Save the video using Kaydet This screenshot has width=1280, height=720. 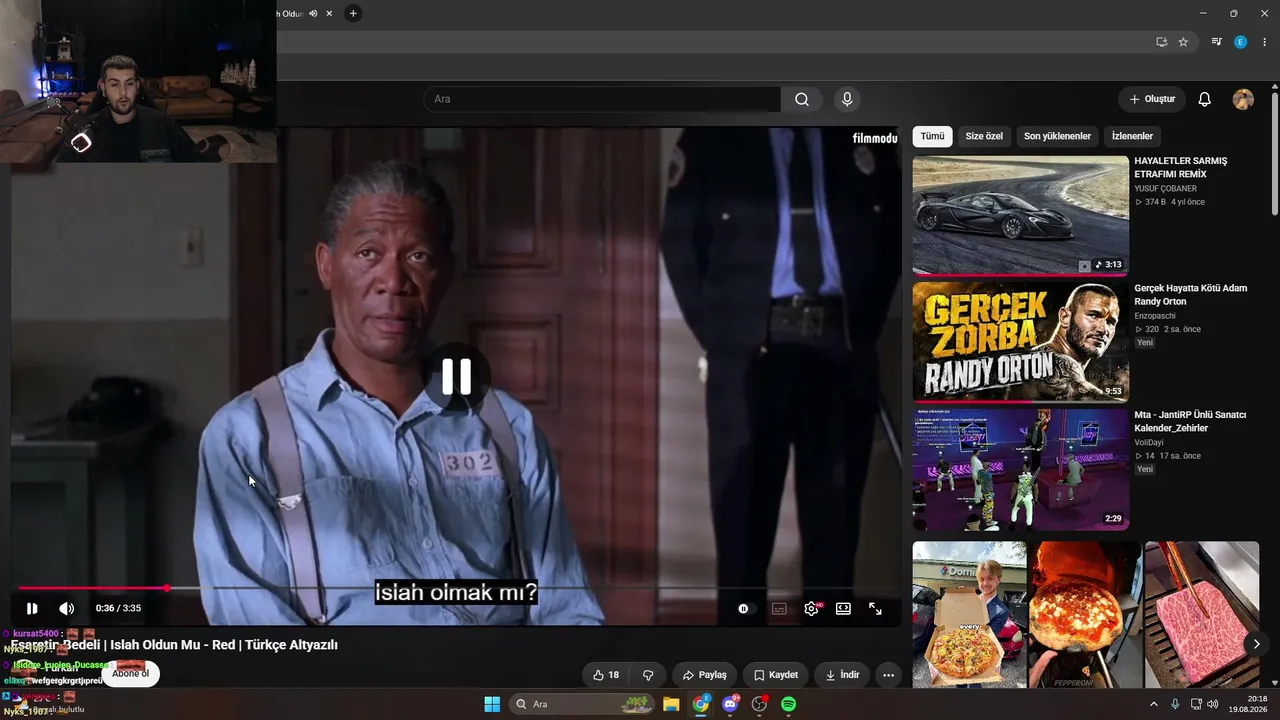(776, 675)
